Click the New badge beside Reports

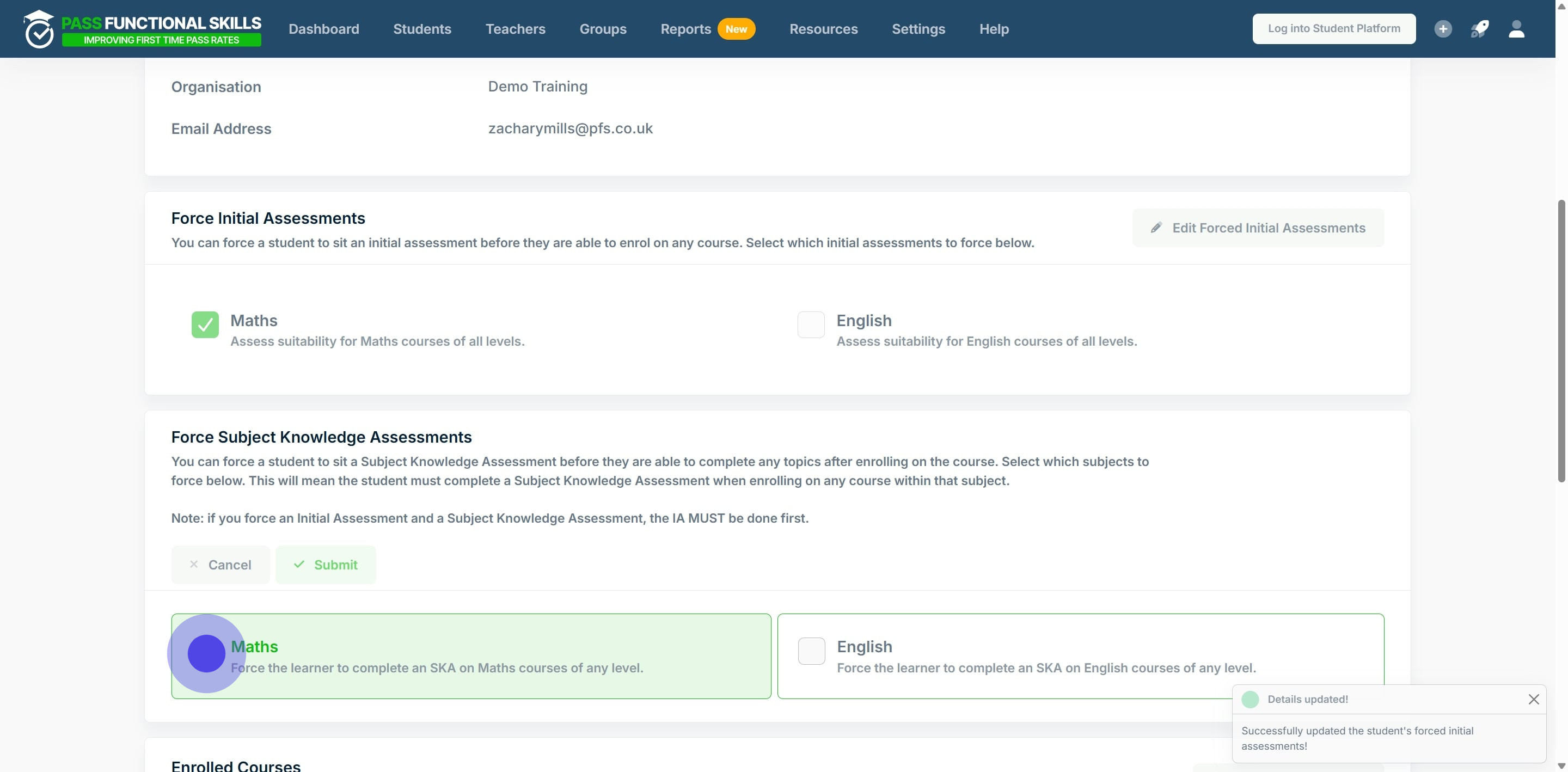click(736, 29)
